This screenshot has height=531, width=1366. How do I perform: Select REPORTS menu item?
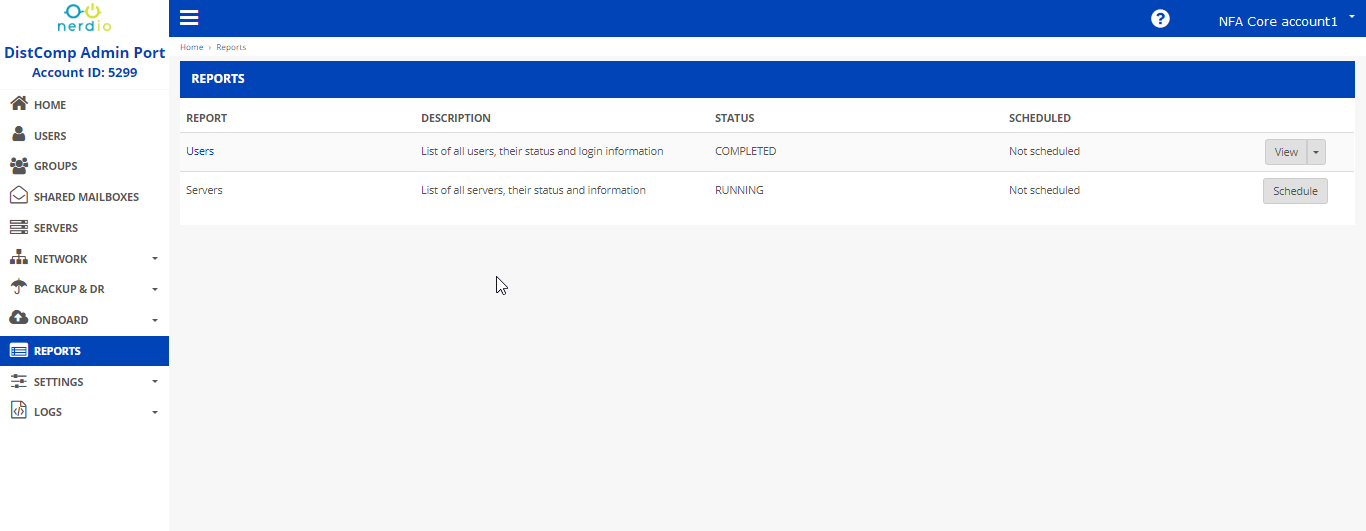[84, 351]
